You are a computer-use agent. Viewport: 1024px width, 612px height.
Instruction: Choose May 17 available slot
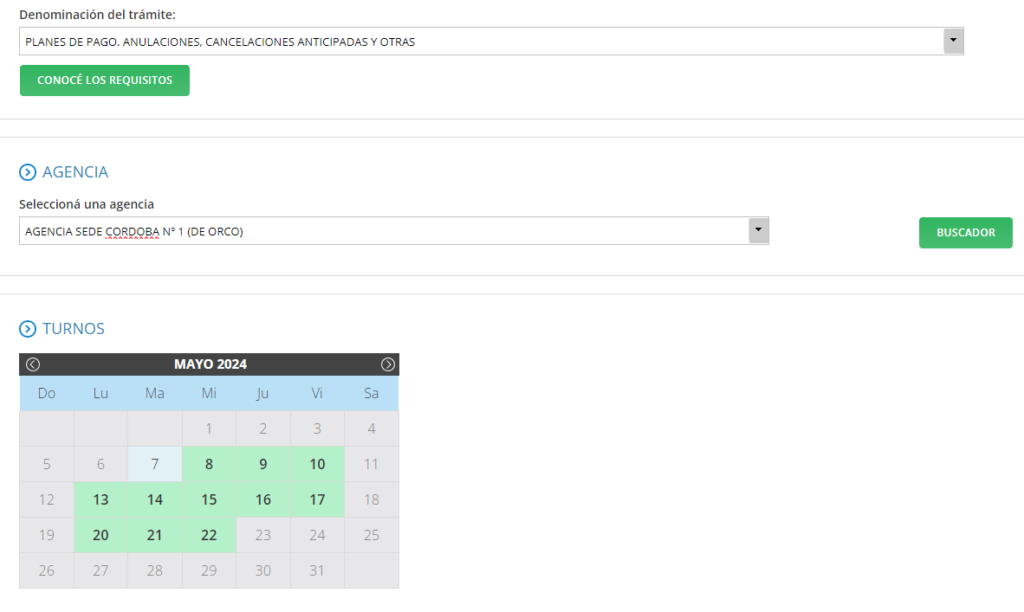(317, 500)
